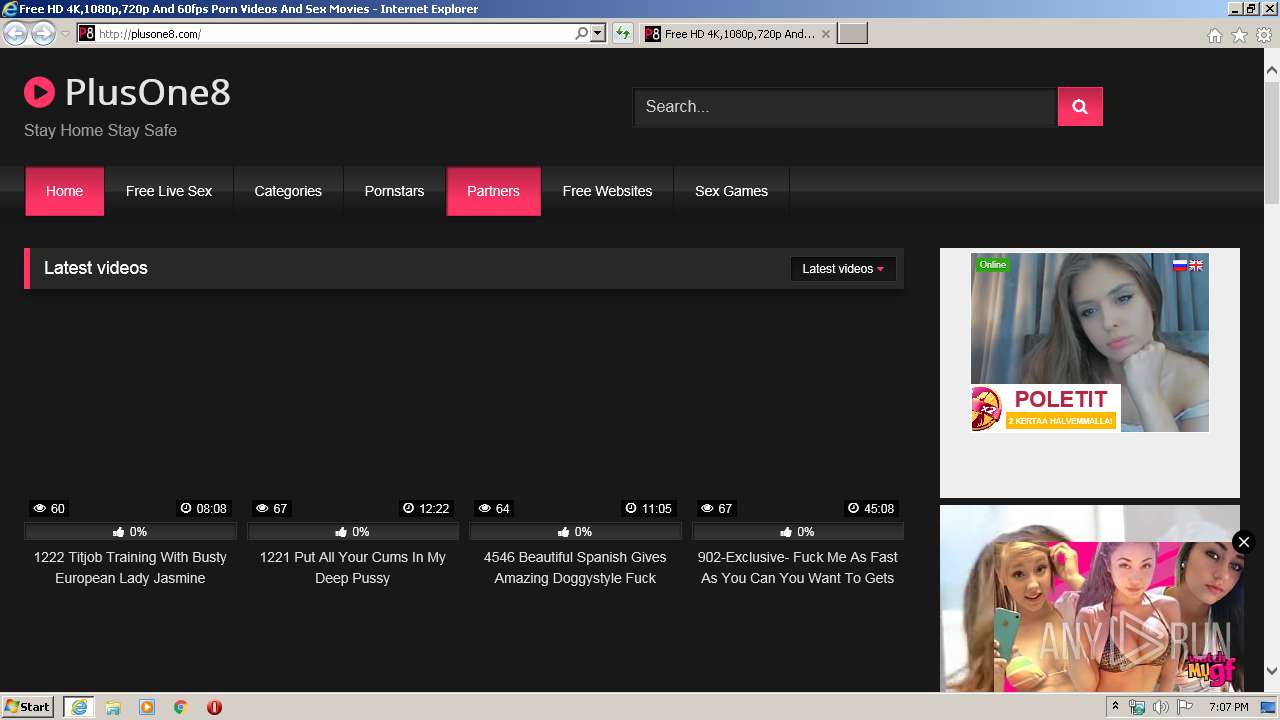Close the floating ad overlay with X
The height and width of the screenshot is (720, 1280).
tap(1243, 542)
